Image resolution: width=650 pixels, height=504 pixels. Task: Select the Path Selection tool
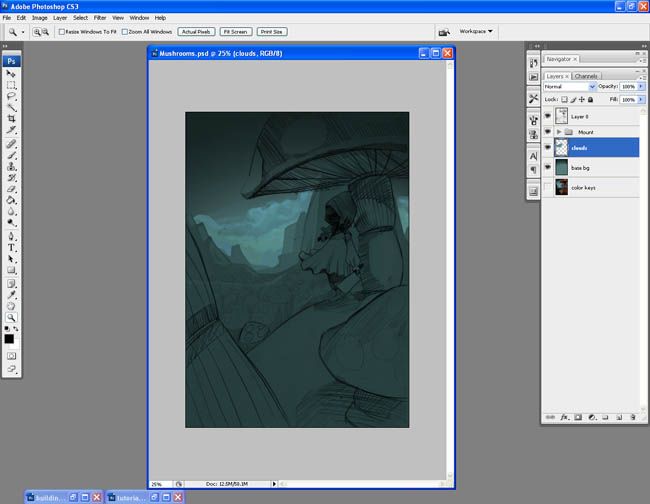point(11,259)
